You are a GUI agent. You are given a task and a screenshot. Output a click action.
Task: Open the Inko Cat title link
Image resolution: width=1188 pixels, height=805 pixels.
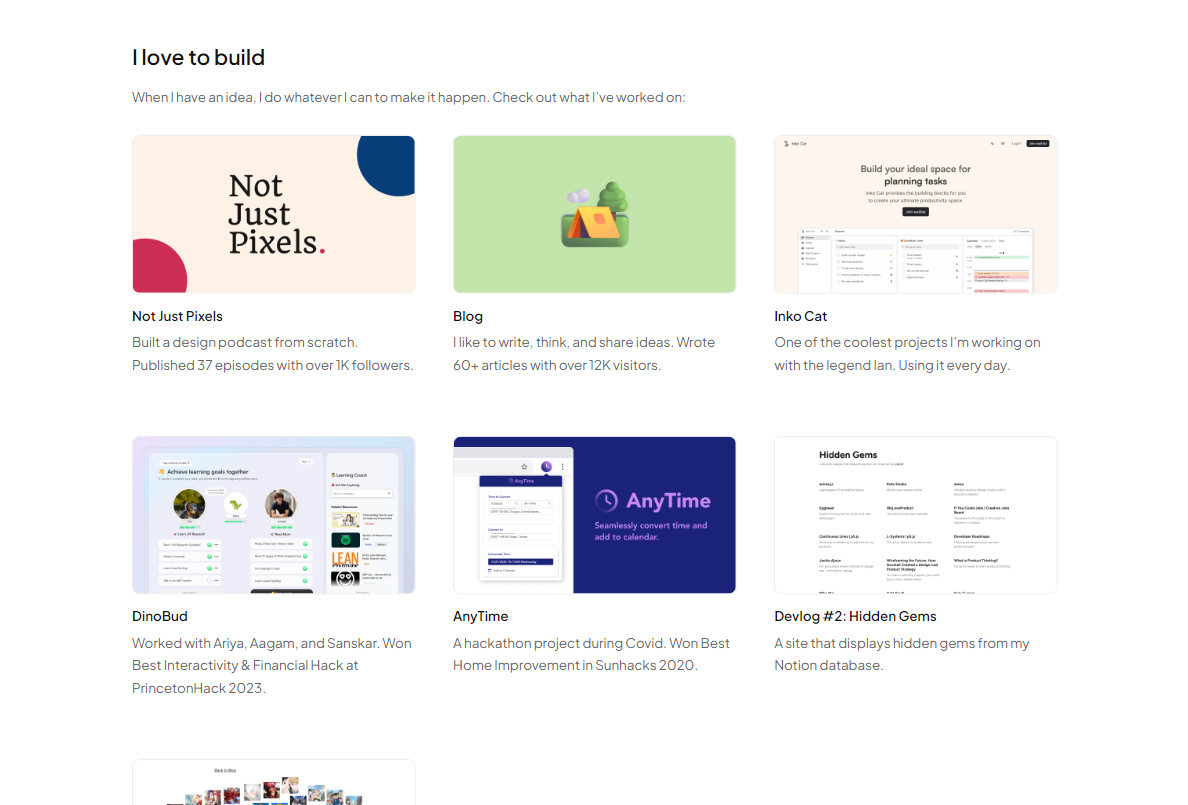800,316
